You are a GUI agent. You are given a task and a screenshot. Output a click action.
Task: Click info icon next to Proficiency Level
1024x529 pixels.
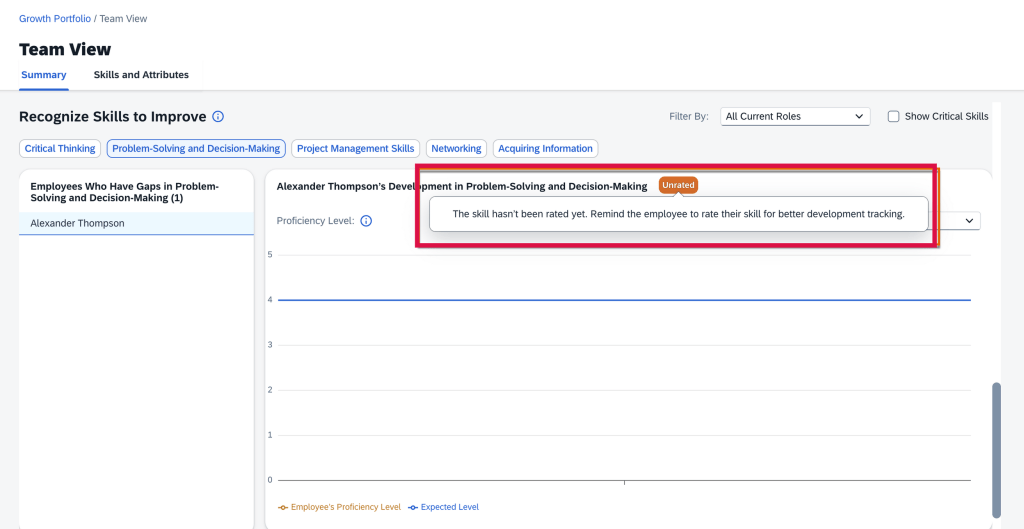[366, 221]
